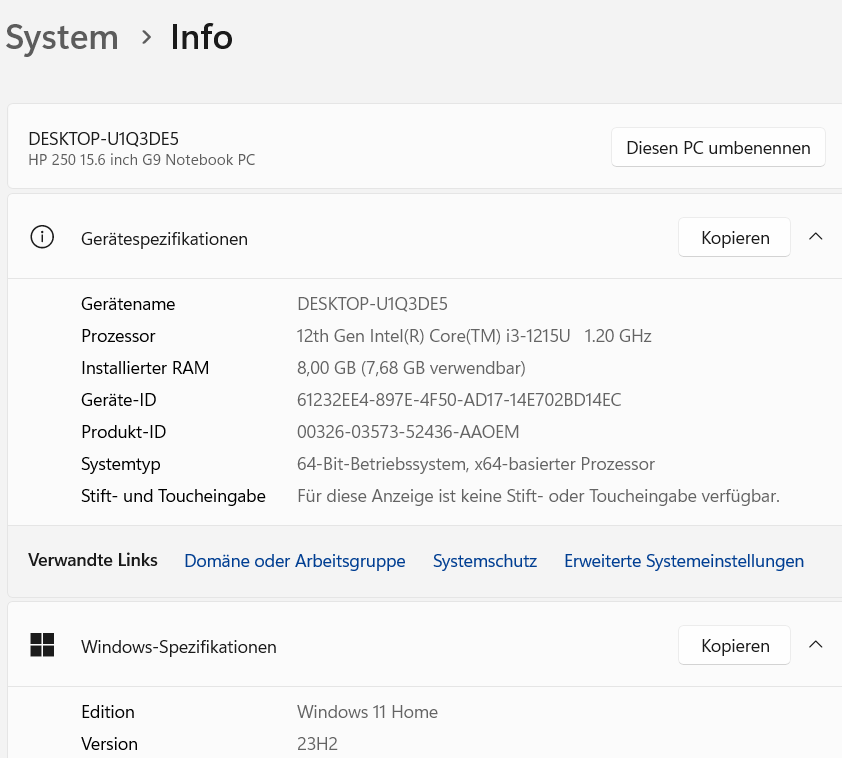Click the Windows logo icon beside Windows-Spezifikationen
Image resolution: width=842 pixels, height=758 pixels.
42,645
